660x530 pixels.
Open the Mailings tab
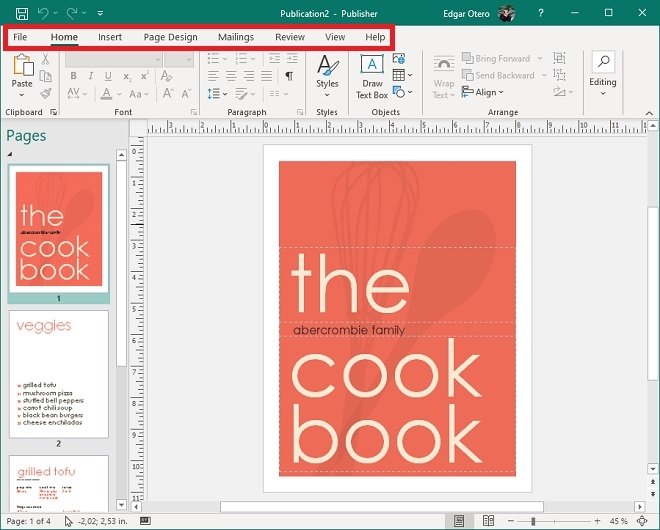coord(236,37)
